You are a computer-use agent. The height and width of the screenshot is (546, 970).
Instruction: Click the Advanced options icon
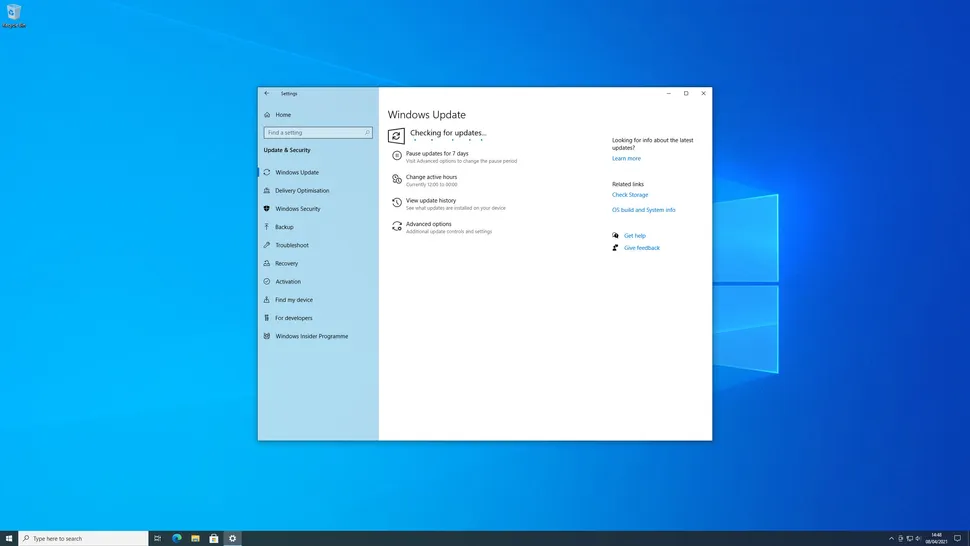397,226
